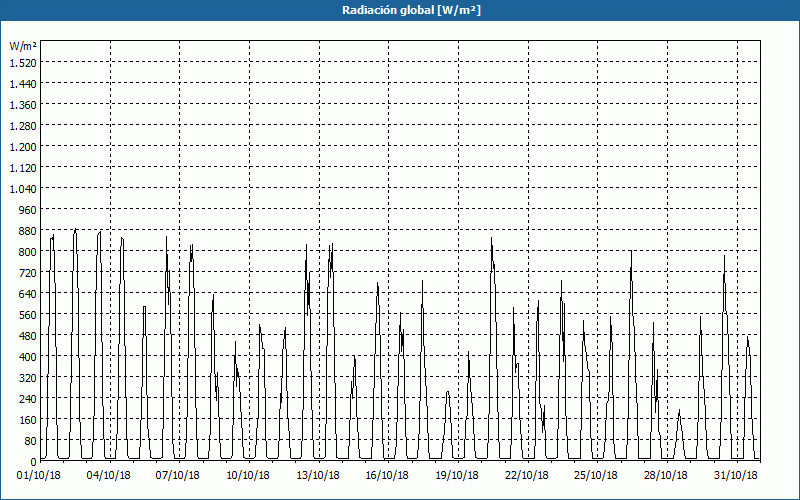
Task: Click the 1.120 axis value
Action: [x=23, y=167]
